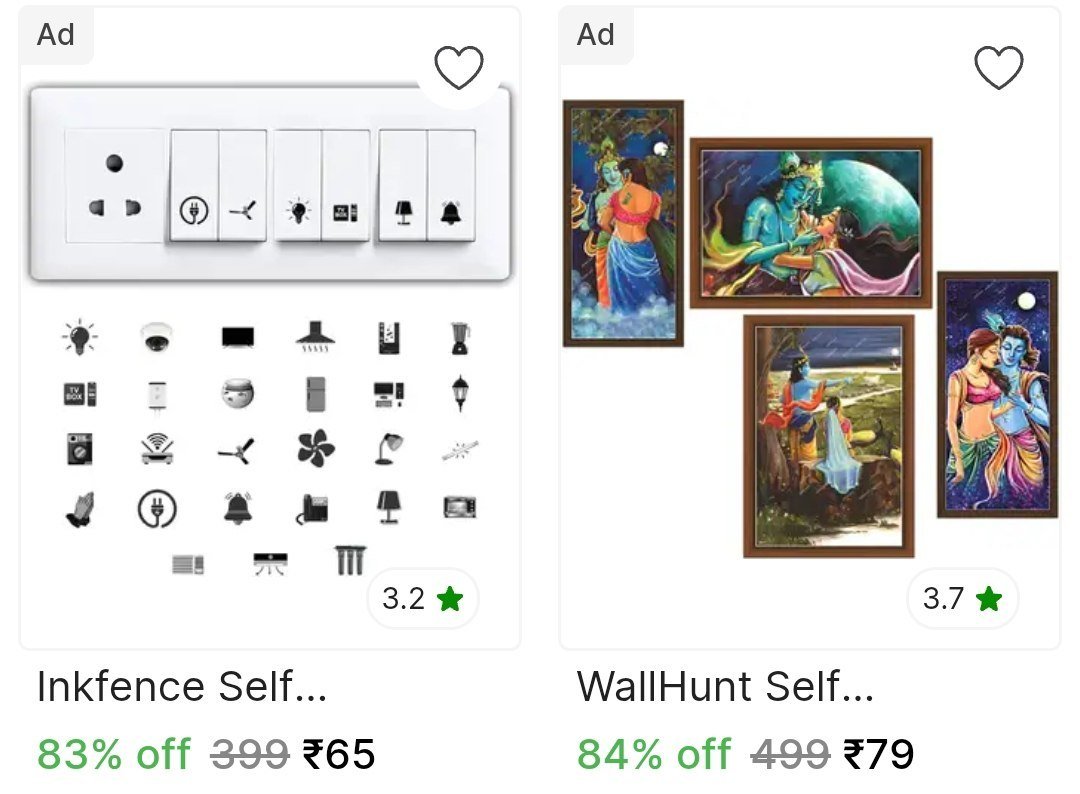Click the Ad label on Inkfence card

pyautogui.click(x=56, y=34)
